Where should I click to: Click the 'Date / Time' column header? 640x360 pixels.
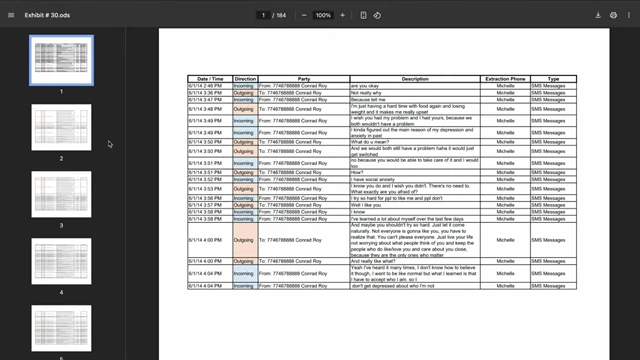coord(210,79)
